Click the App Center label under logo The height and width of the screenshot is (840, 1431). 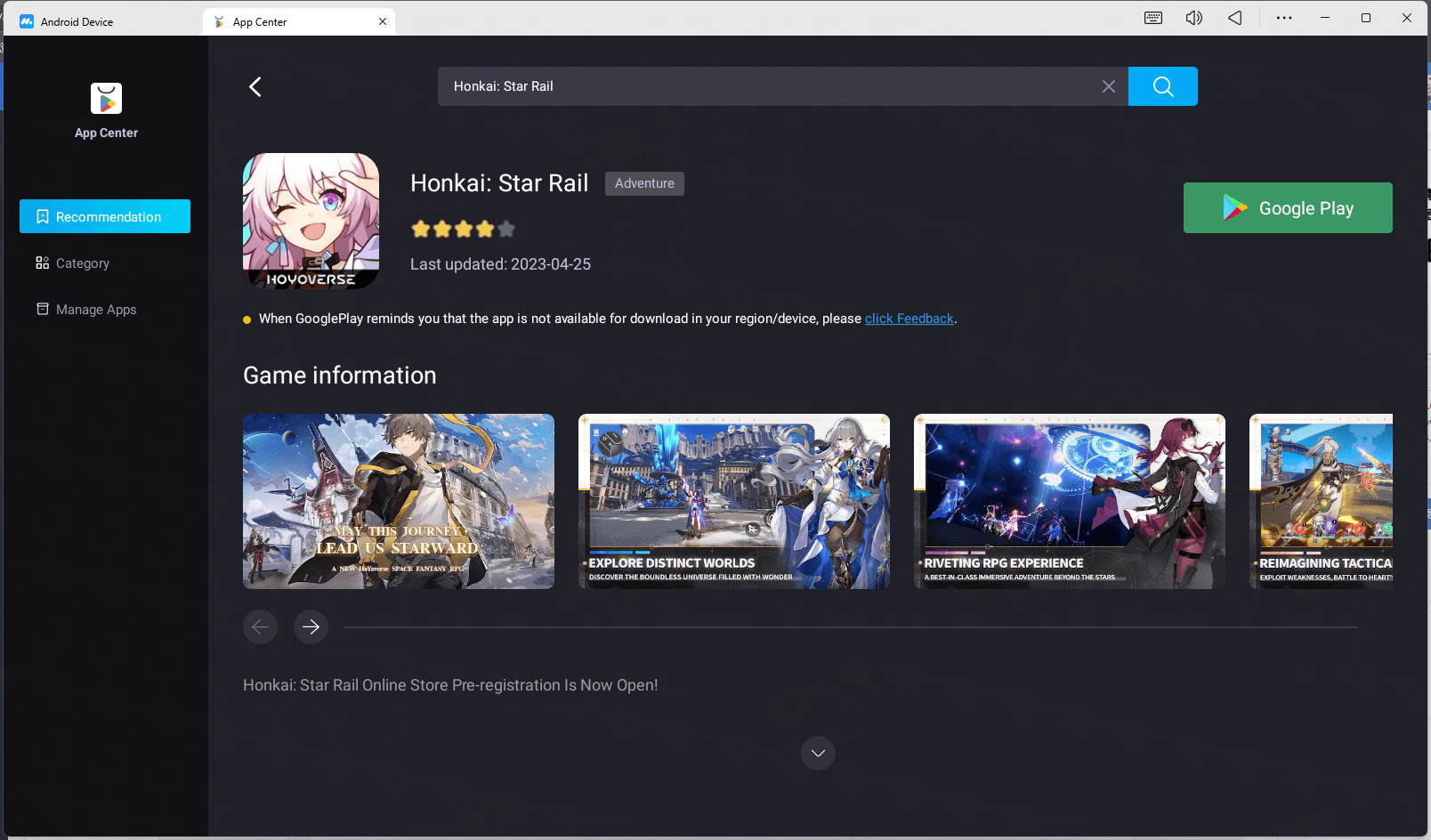point(106,133)
